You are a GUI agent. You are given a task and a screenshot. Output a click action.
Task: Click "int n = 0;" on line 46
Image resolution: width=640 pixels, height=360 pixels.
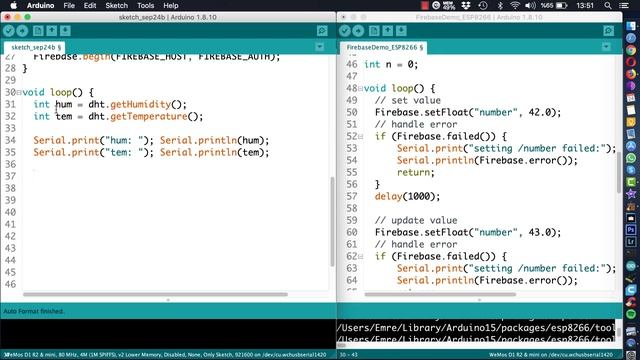(x=391, y=64)
